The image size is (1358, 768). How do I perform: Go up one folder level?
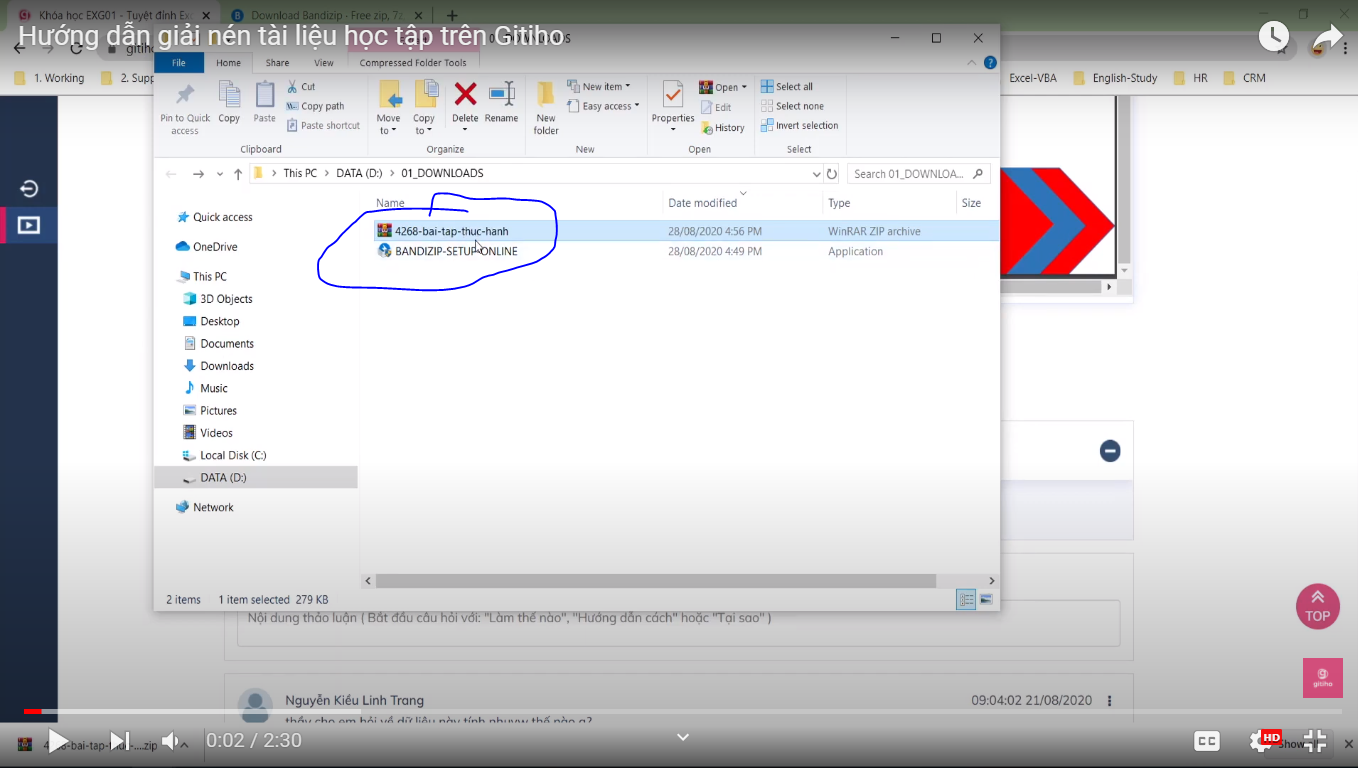[x=238, y=174]
